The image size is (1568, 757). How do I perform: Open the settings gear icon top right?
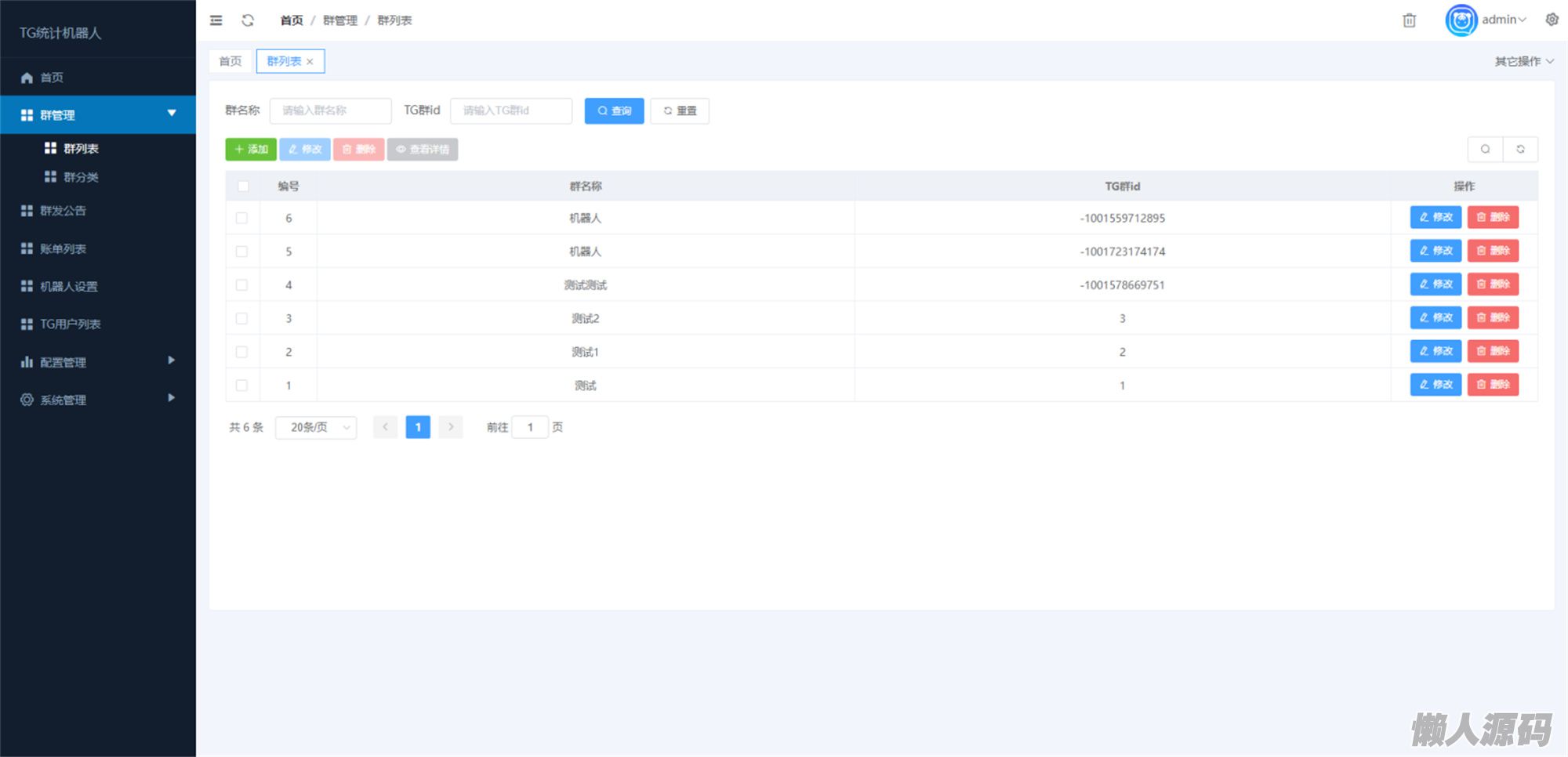click(1552, 20)
